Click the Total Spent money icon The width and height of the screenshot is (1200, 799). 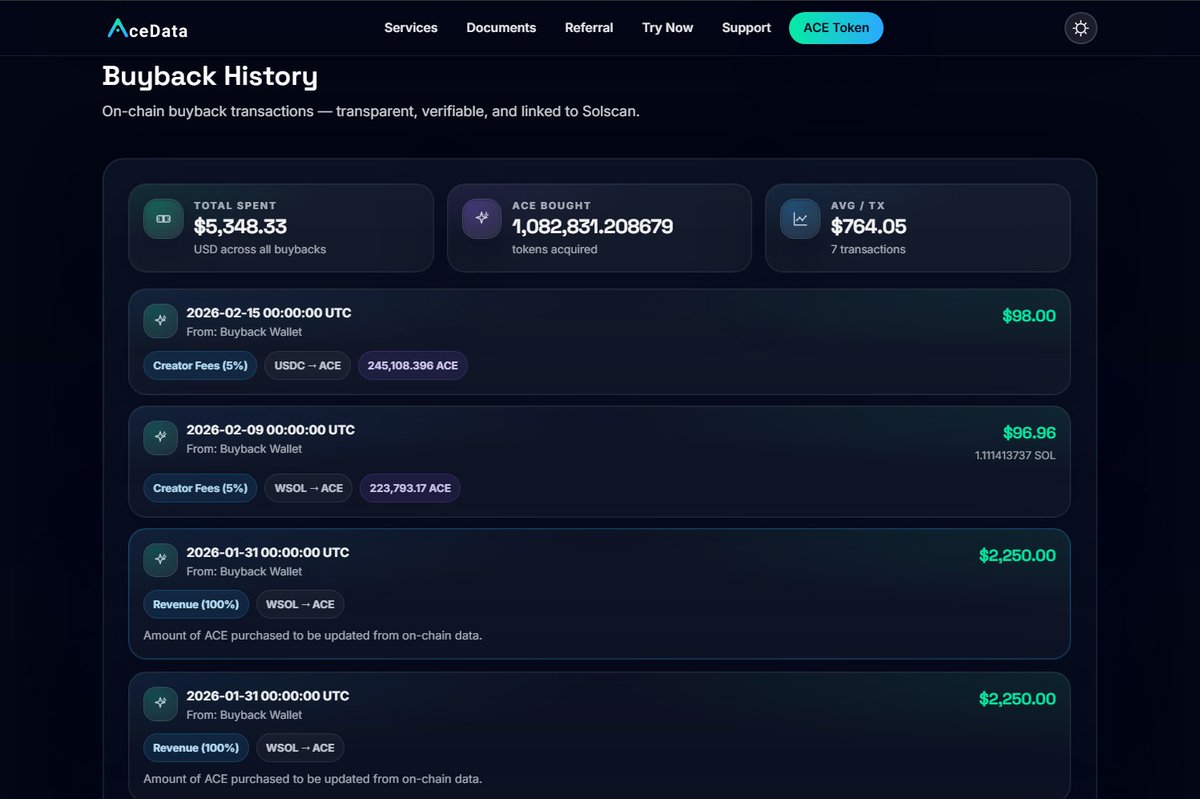163,218
